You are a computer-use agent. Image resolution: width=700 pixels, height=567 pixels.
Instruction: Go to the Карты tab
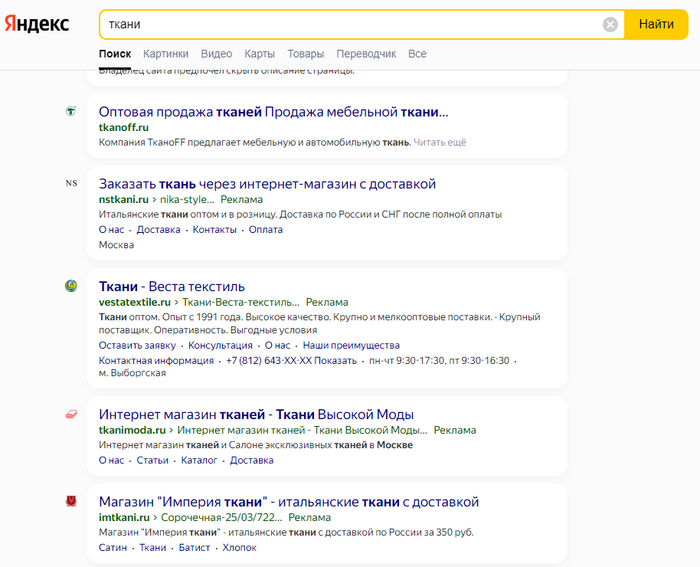[x=259, y=54]
